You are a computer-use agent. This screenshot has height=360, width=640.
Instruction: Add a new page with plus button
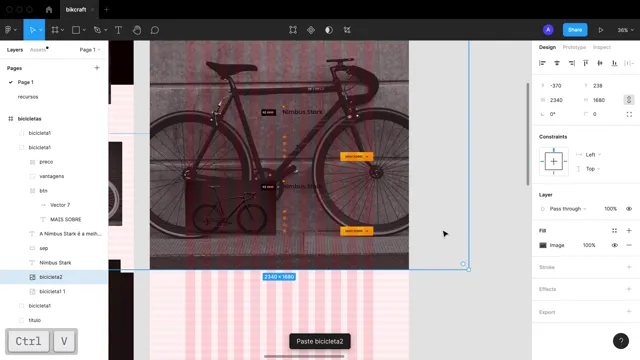pyautogui.click(x=97, y=68)
